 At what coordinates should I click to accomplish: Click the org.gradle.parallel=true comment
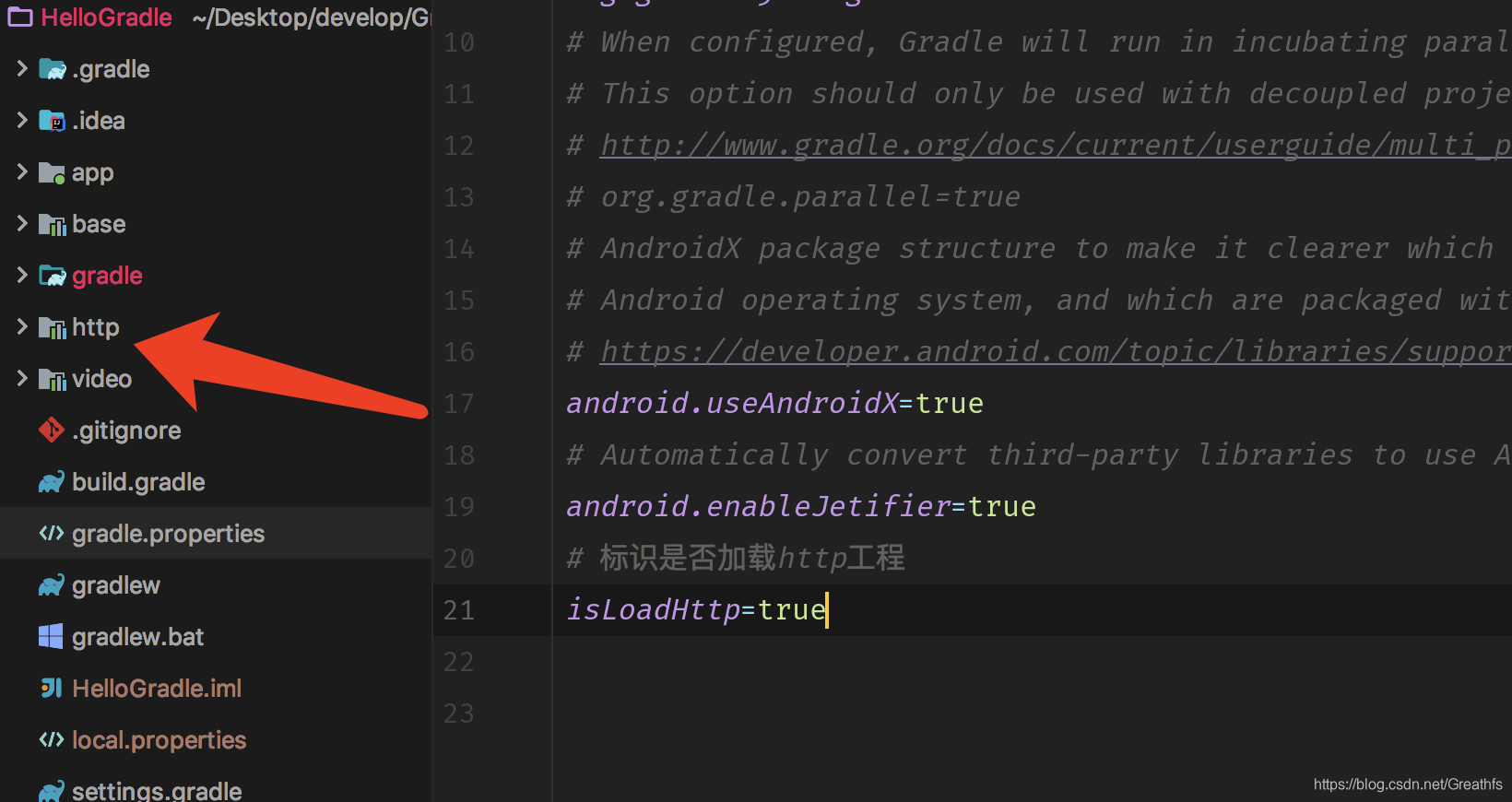[x=794, y=196]
